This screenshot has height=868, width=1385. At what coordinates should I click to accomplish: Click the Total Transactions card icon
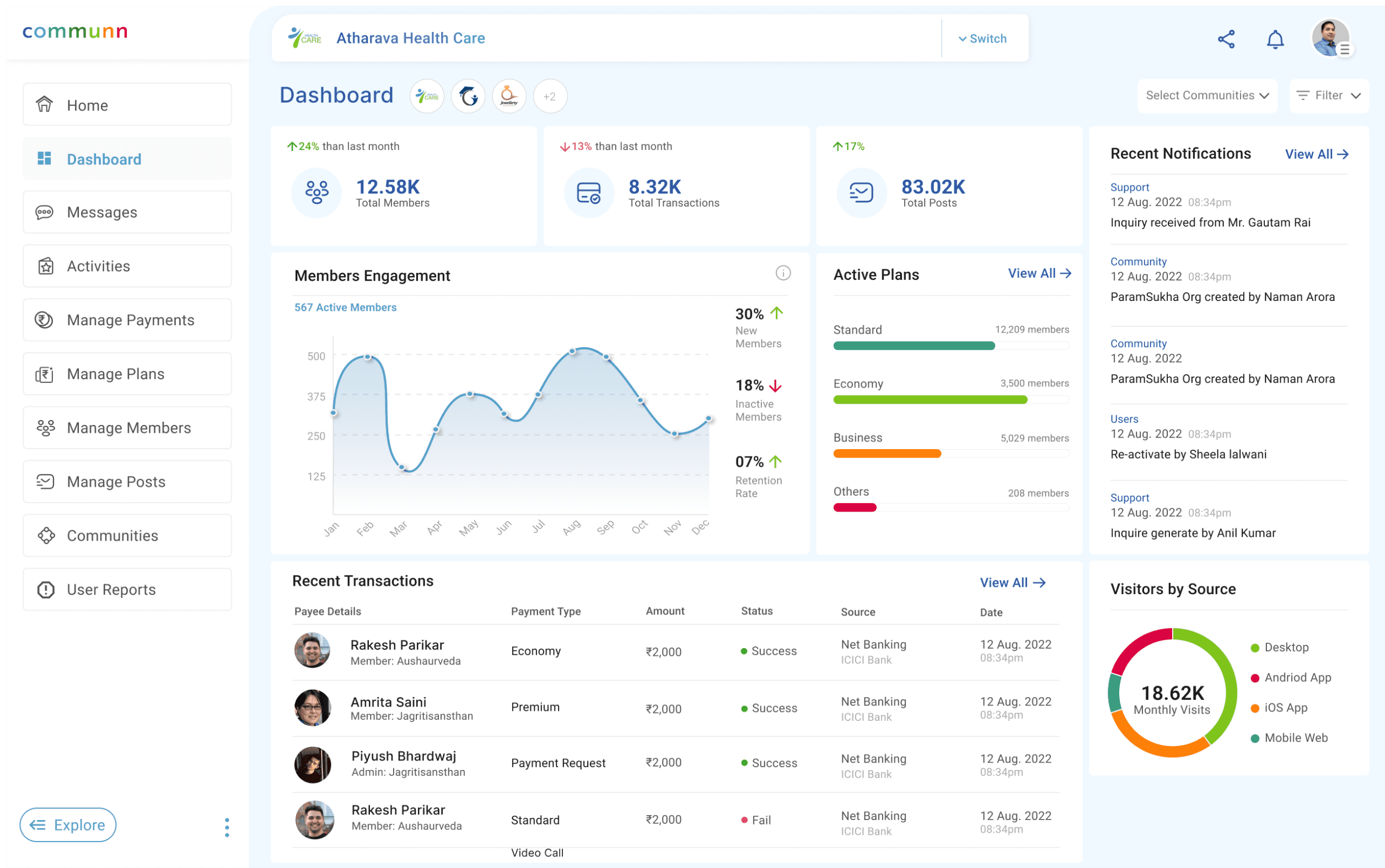coord(588,193)
